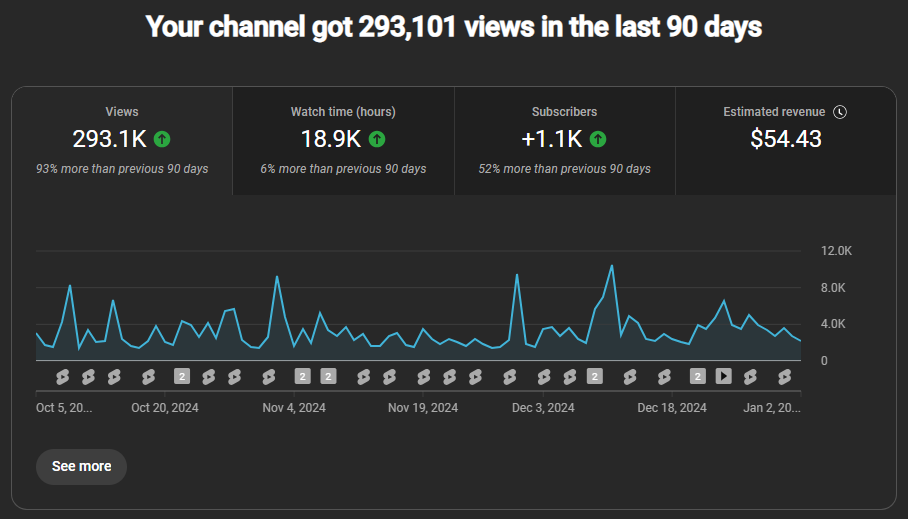
Task: Click the last Shorts marker above Jan 2
Action: tap(785, 376)
